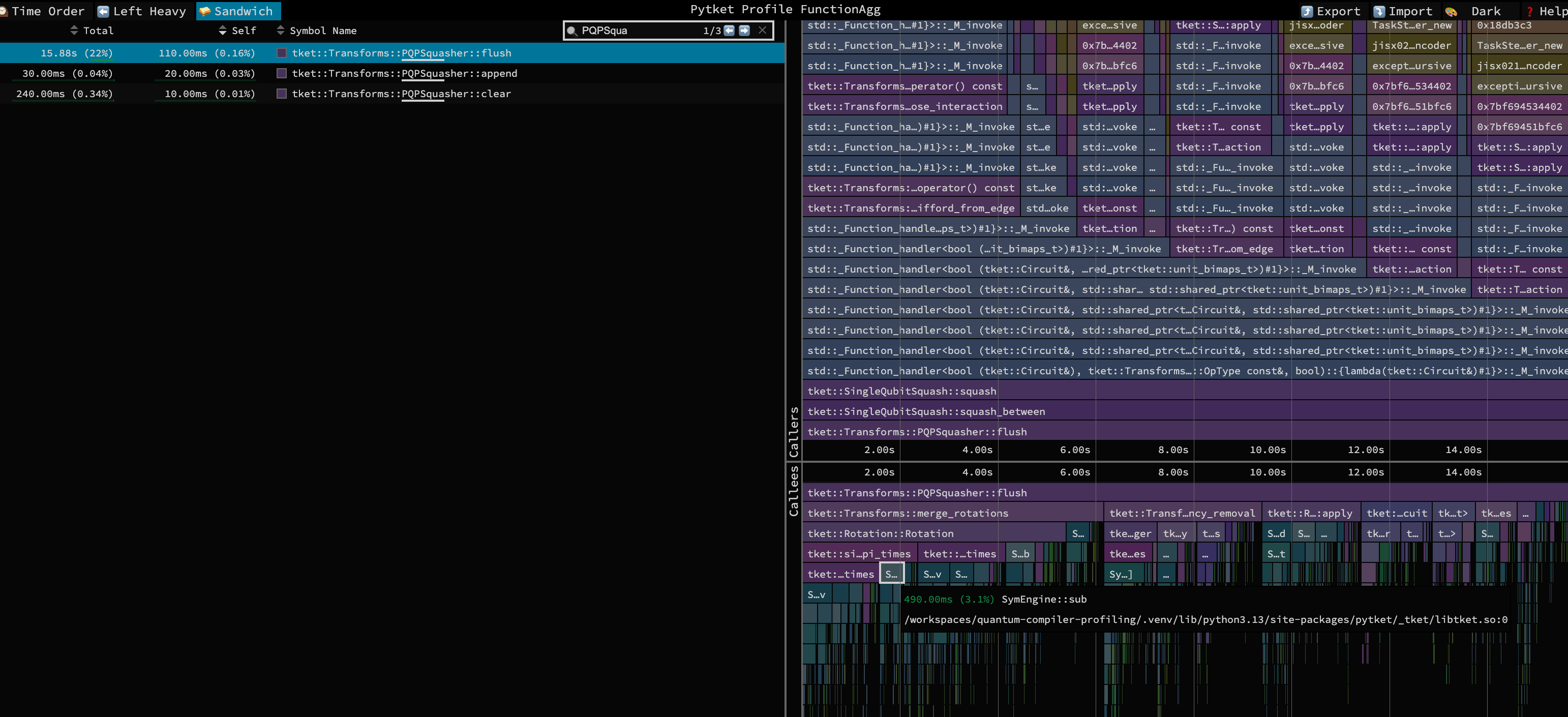Viewport: 1568px width, 717px height.
Task: Click the magnifier icon in search box
Action: (571, 31)
